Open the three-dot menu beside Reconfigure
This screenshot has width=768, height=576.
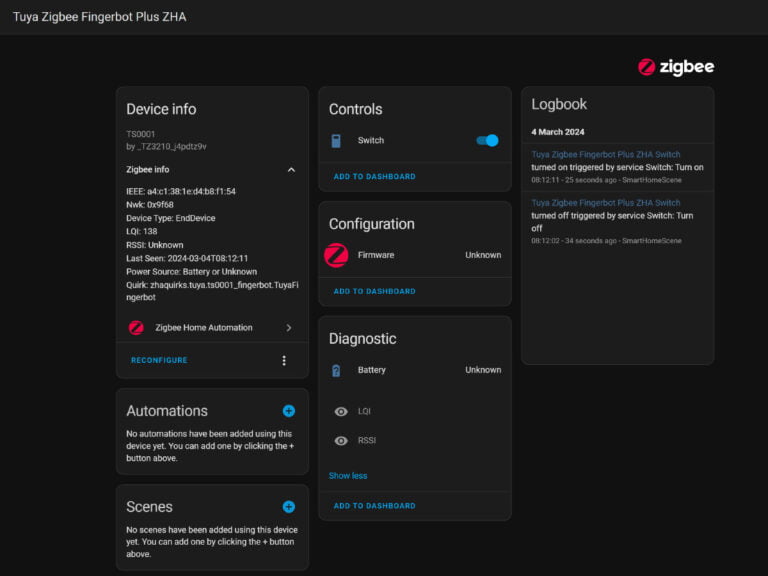click(284, 360)
